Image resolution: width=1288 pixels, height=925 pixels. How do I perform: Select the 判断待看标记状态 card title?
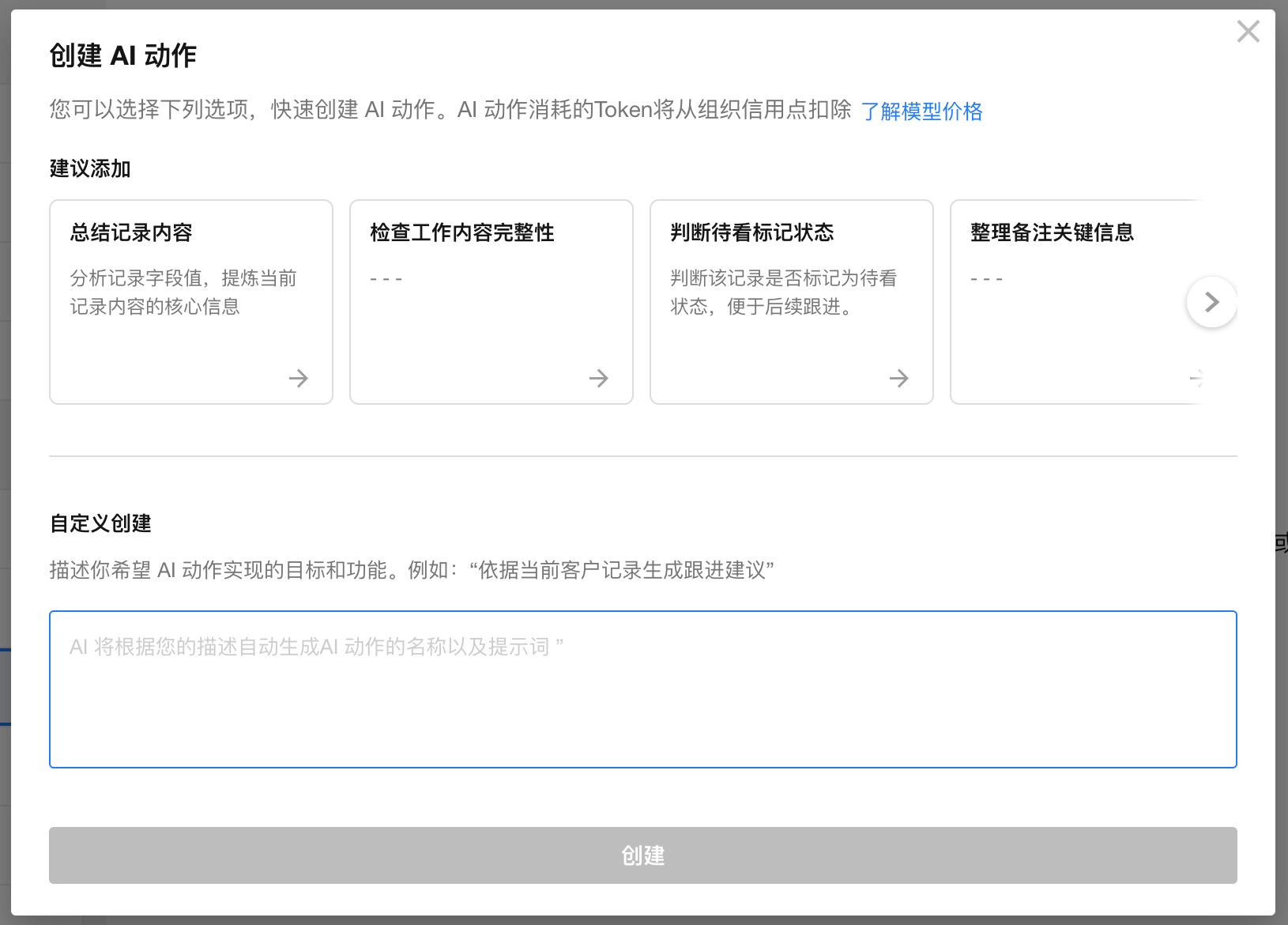(752, 232)
